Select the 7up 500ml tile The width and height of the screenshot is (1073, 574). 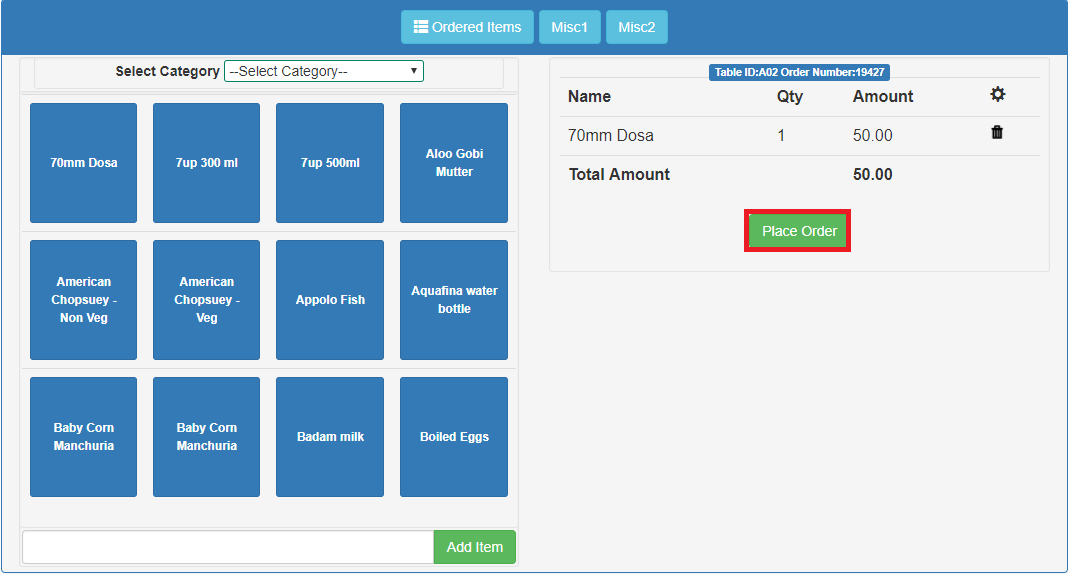(x=330, y=163)
